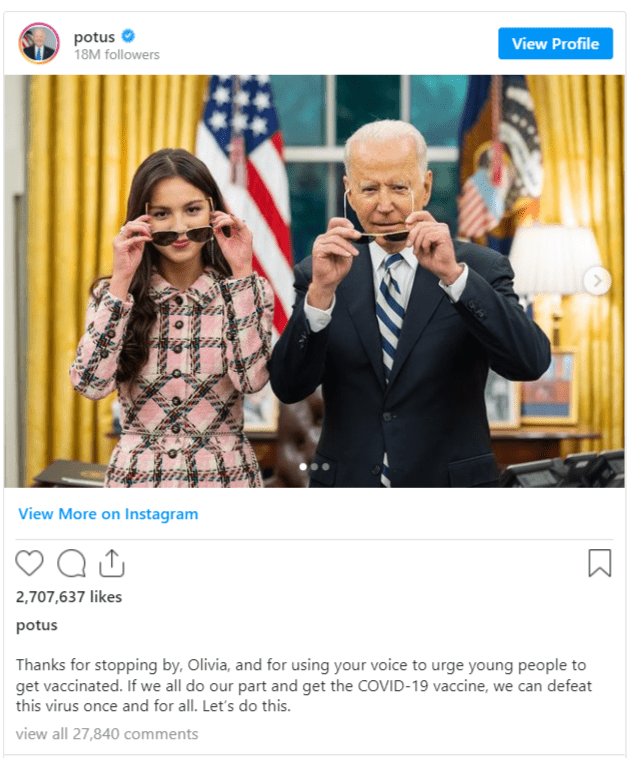Open comments with the speech bubble icon

[x=72, y=563]
